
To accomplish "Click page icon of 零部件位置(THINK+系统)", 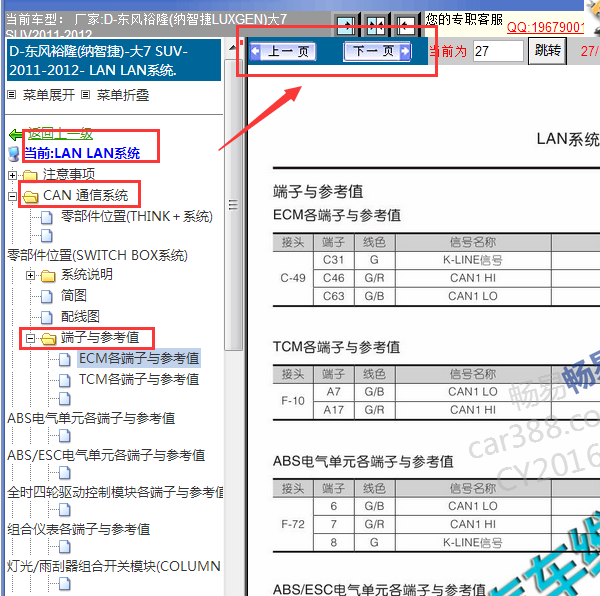I will click(x=47, y=217).
